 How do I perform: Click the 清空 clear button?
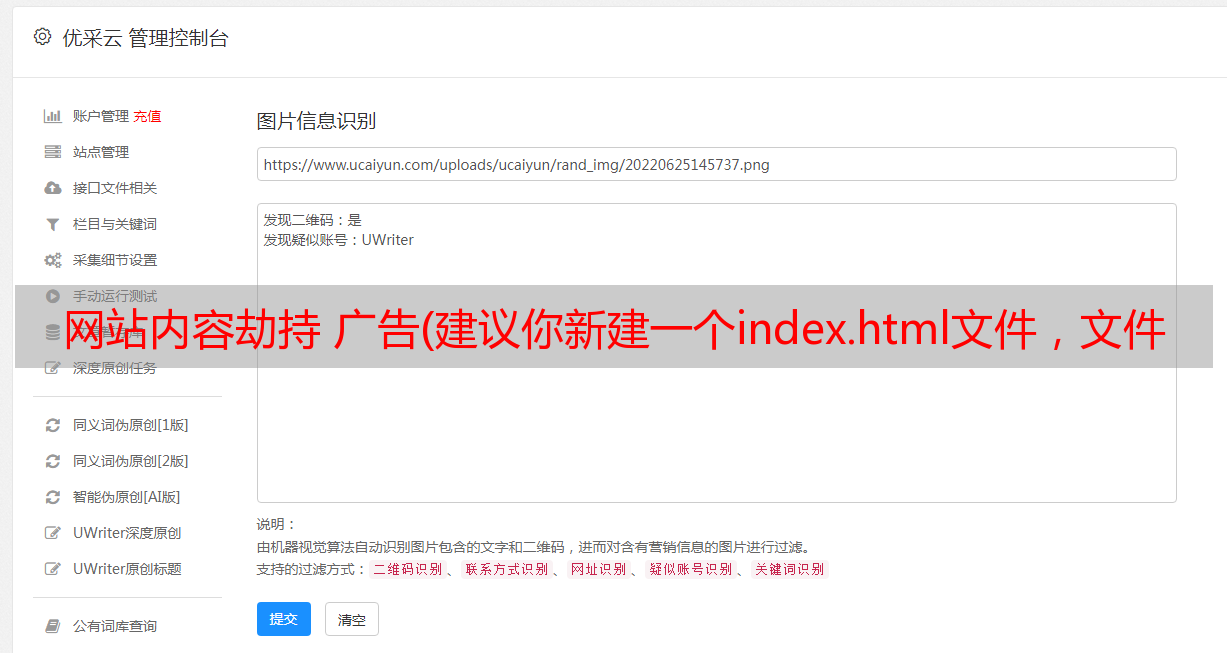[352, 619]
